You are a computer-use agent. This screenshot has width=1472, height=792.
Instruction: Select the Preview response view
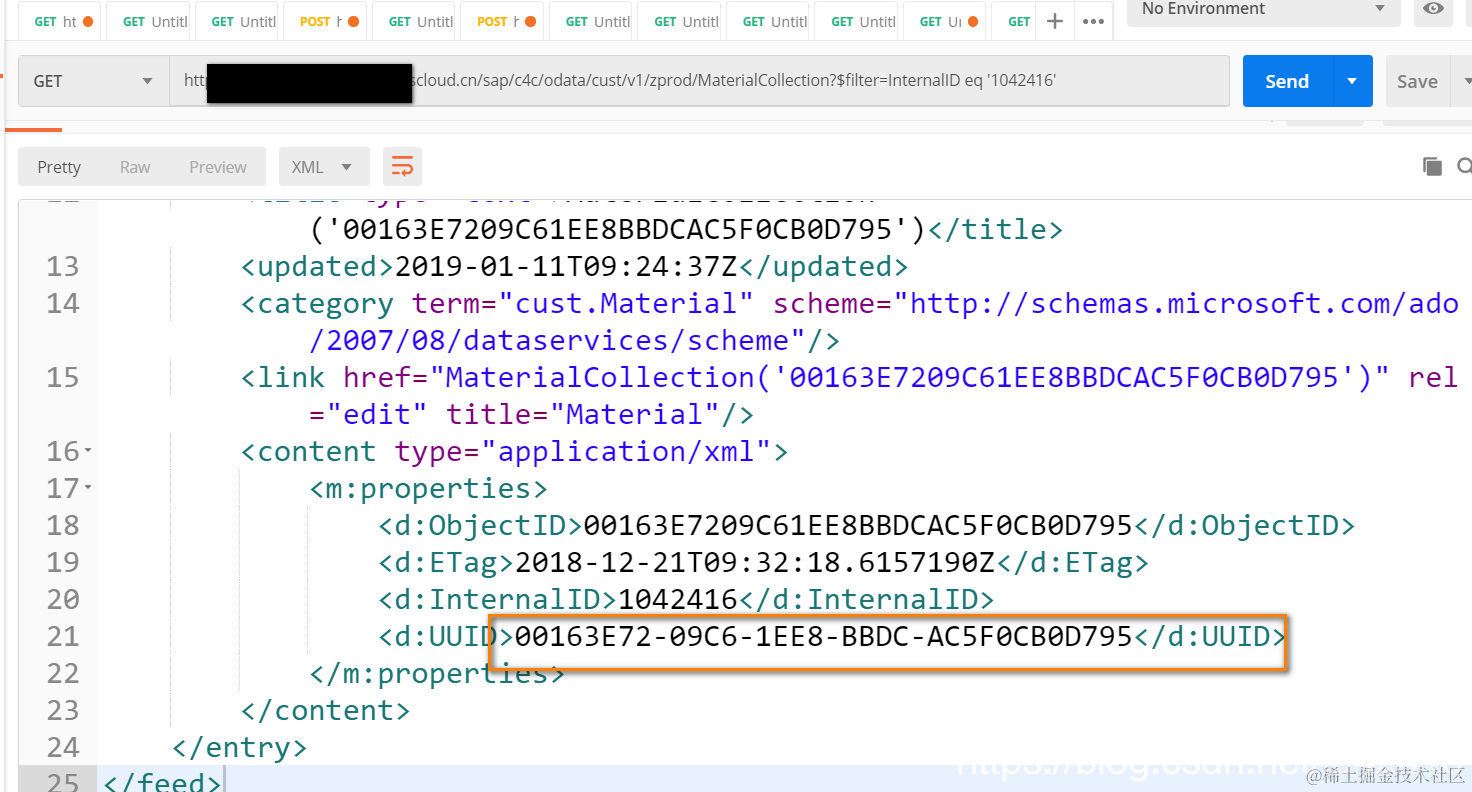point(218,167)
